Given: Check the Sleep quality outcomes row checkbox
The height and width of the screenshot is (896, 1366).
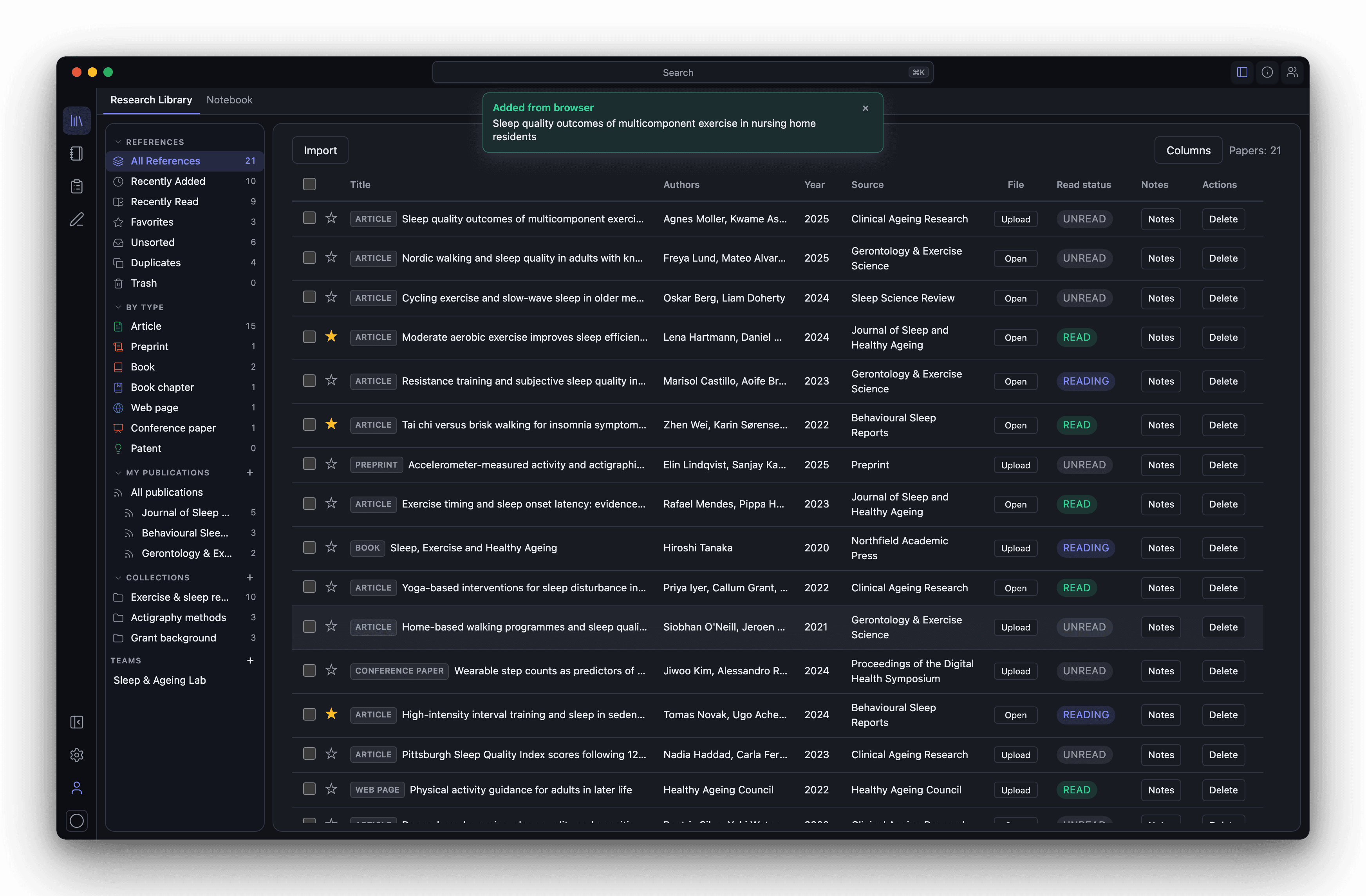Looking at the screenshot, I should pos(309,218).
